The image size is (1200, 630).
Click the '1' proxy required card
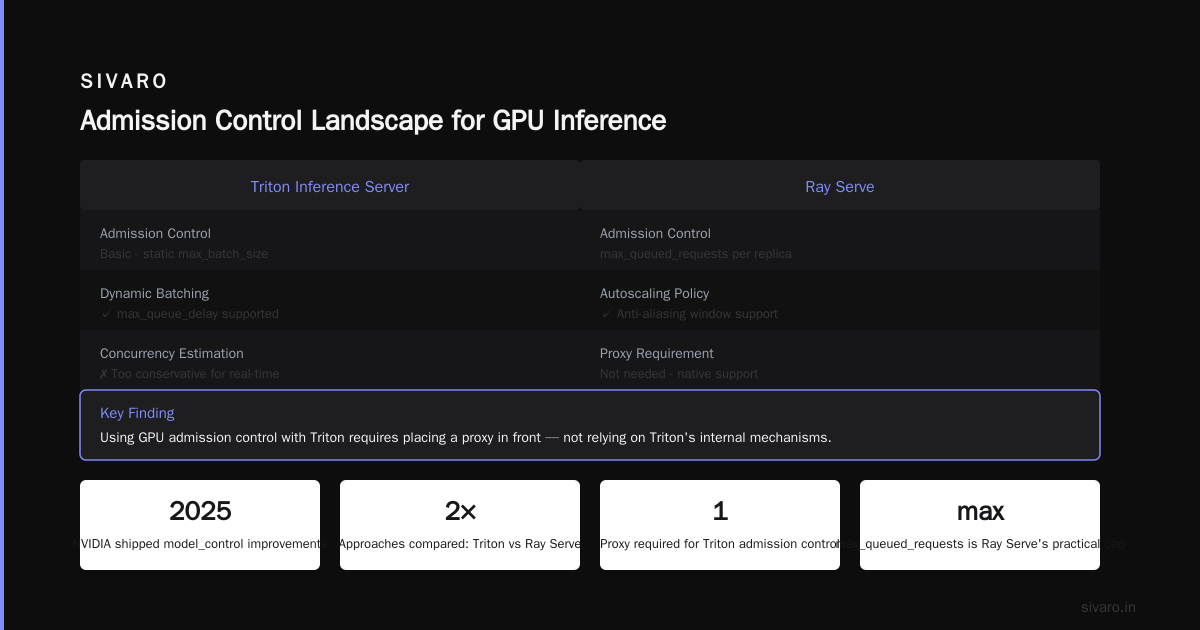[x=720, y=525]
